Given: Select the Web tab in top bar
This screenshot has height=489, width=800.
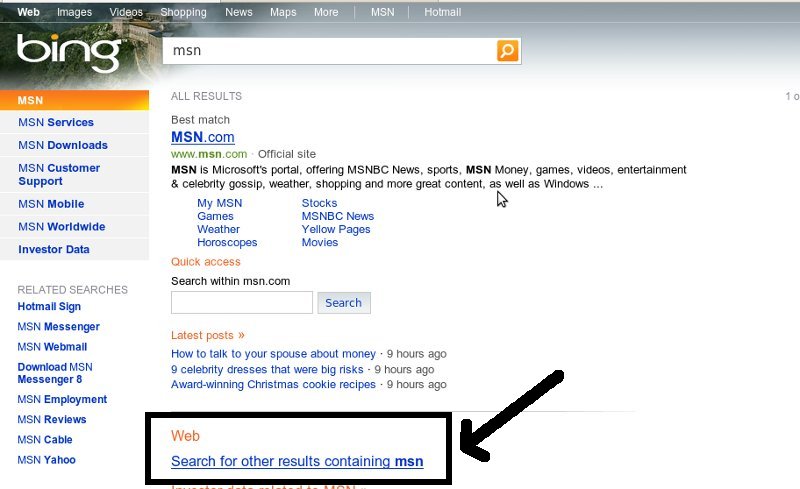Looking at the screenshot, I should (x=28, y=12).
